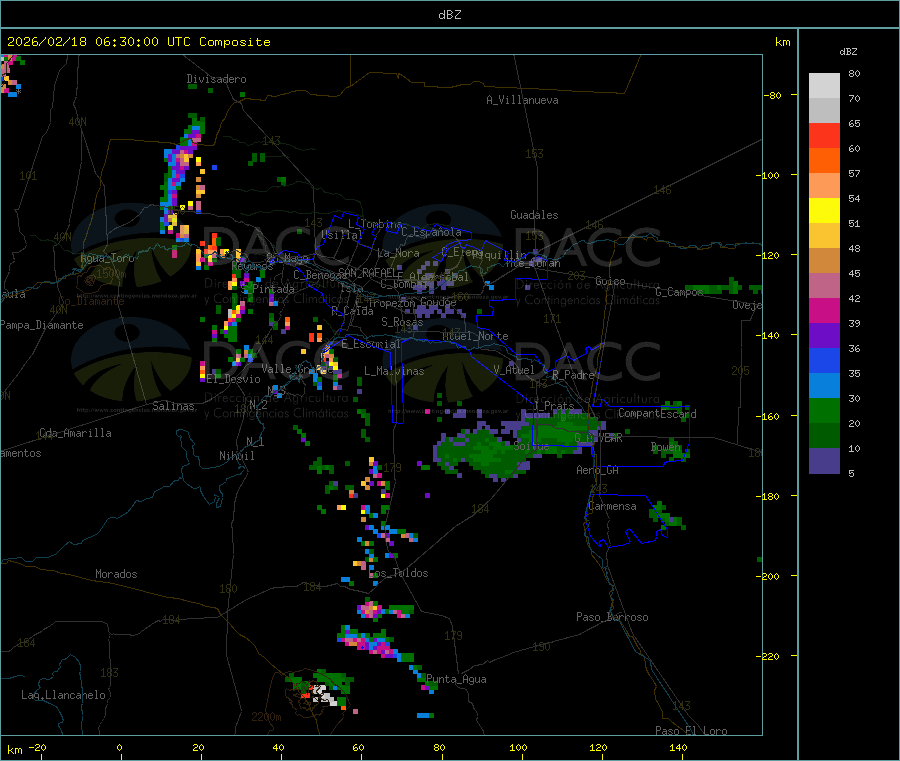
Task: Click the 'Los_Toldos' map label
Action: pos(398,573)
